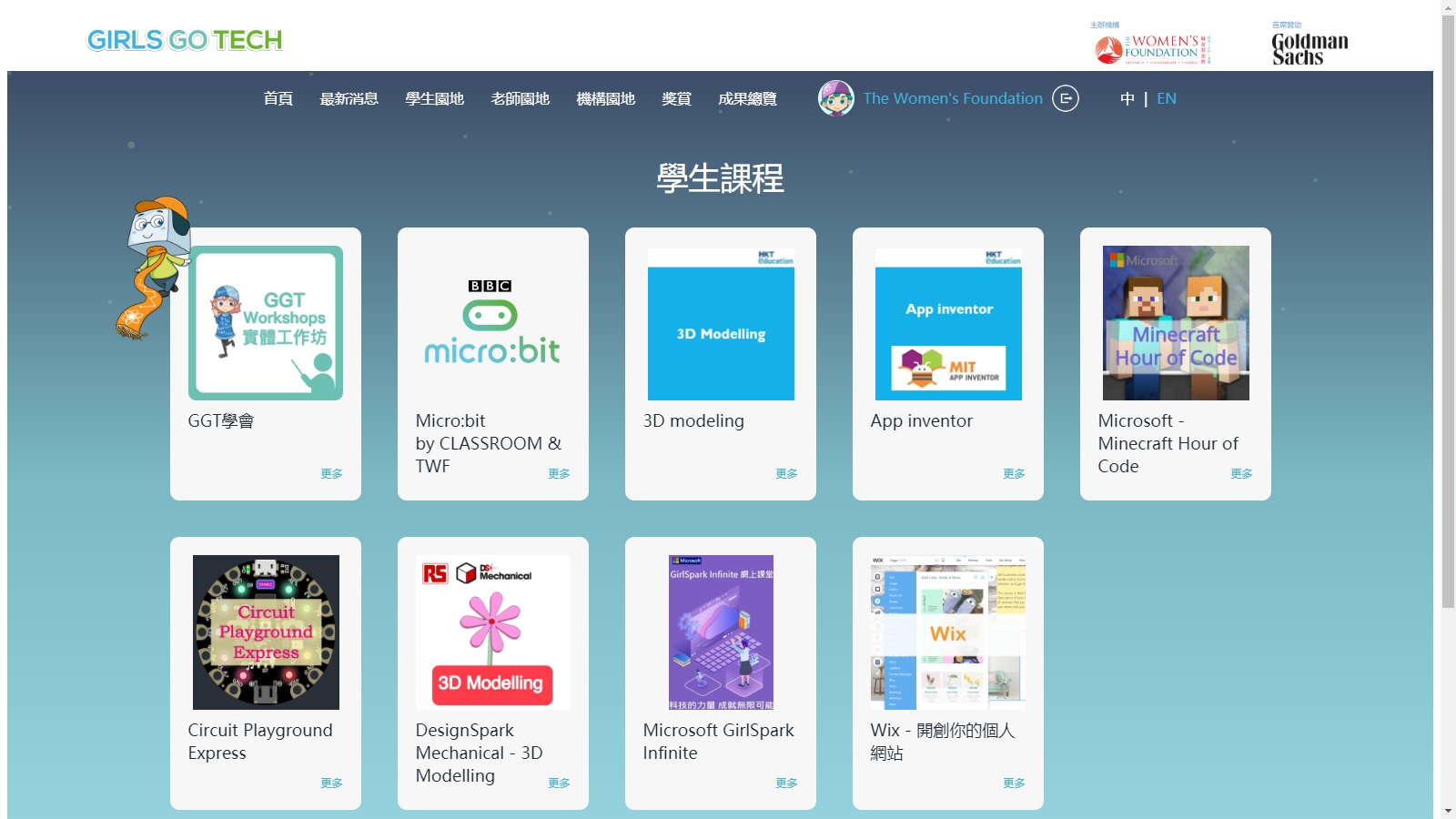Open Minecraft Hour of Code thumbnail
1456x819 pixels.
click(x=1176, y=323)
